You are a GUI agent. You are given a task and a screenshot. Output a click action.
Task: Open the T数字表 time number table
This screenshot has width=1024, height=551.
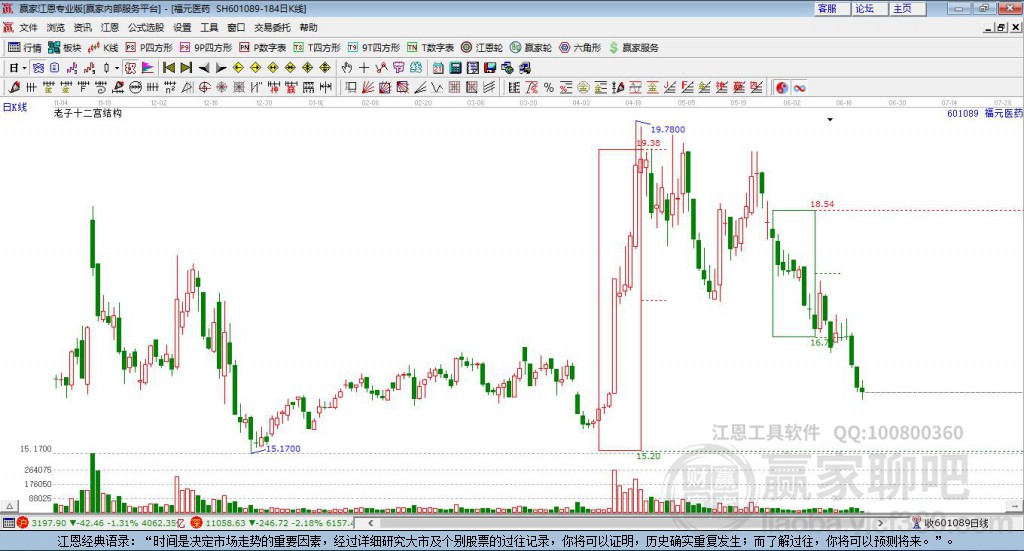coord(430,48)
